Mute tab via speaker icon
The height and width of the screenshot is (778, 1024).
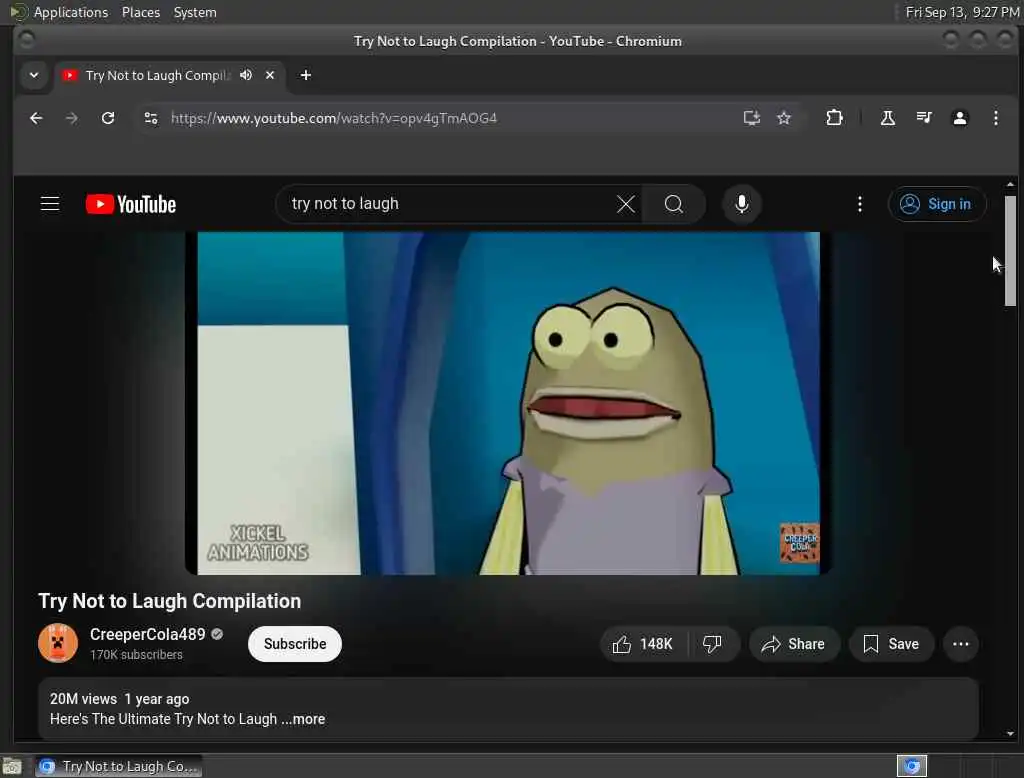[246, 75]
